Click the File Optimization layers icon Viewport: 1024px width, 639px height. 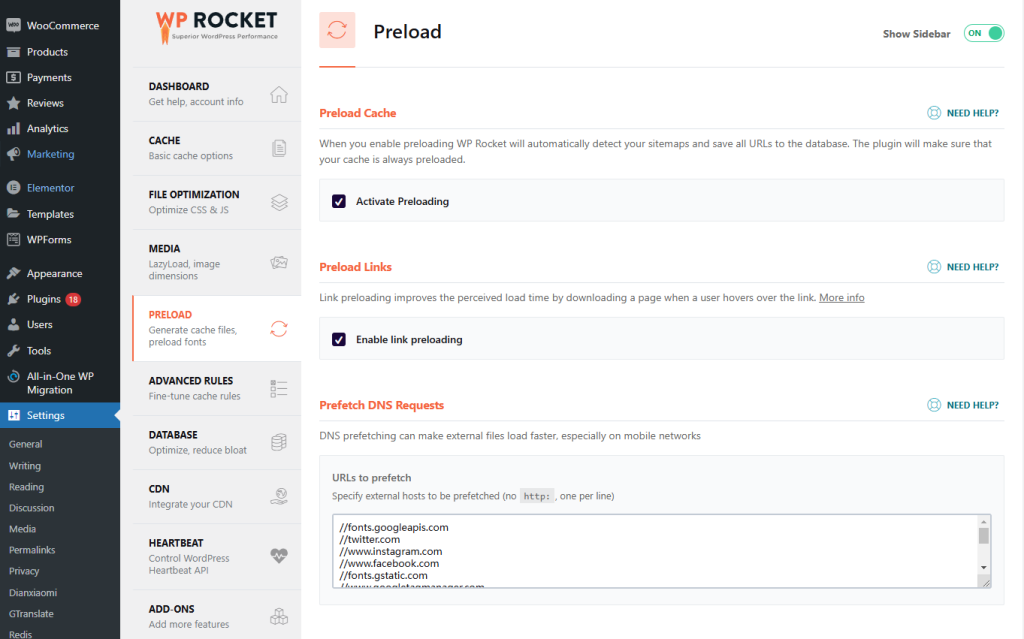coord(279,203)
